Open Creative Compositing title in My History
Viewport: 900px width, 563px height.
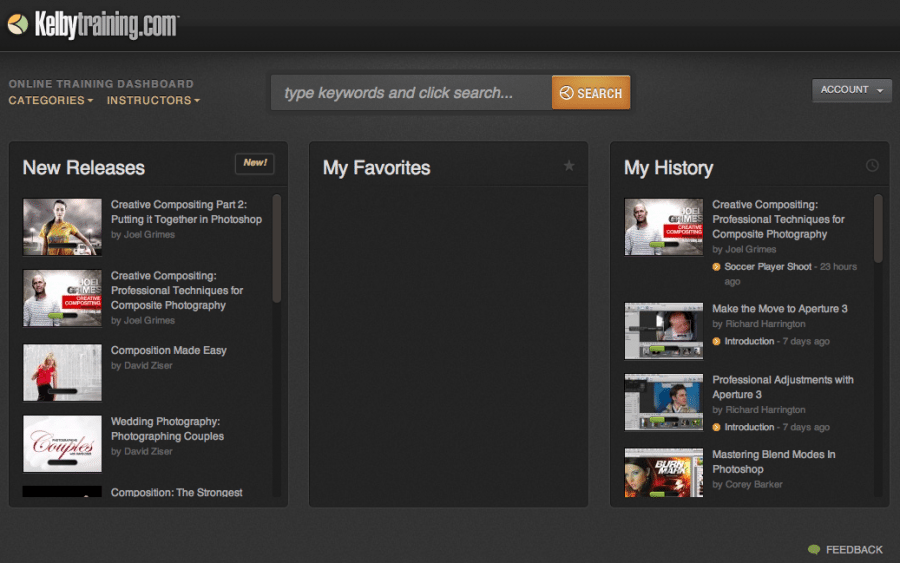[778, 219]
